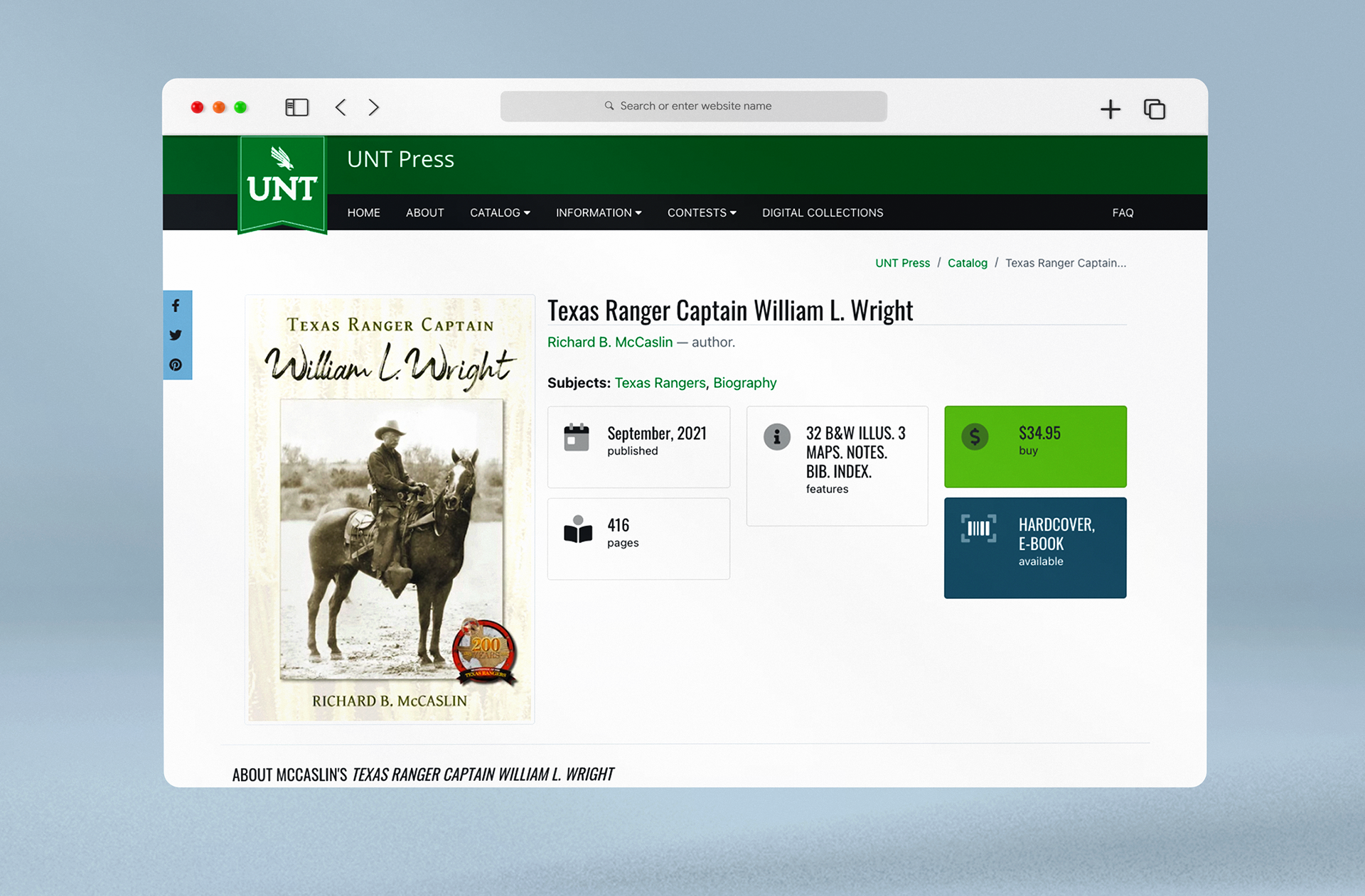Go back to previous page
1365x896 pixels.
click(x=341, y=107)
